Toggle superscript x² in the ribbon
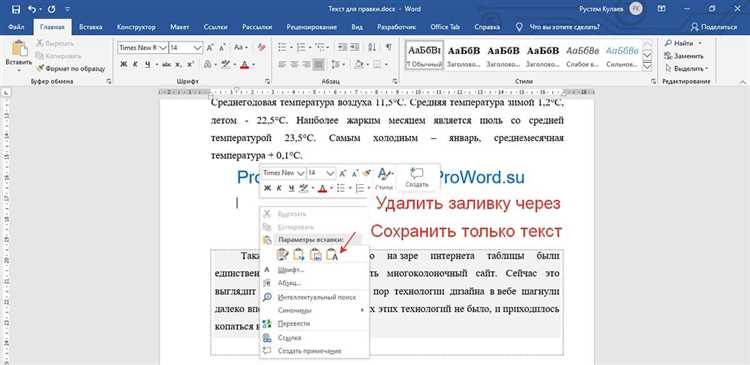 coord(190,64)
